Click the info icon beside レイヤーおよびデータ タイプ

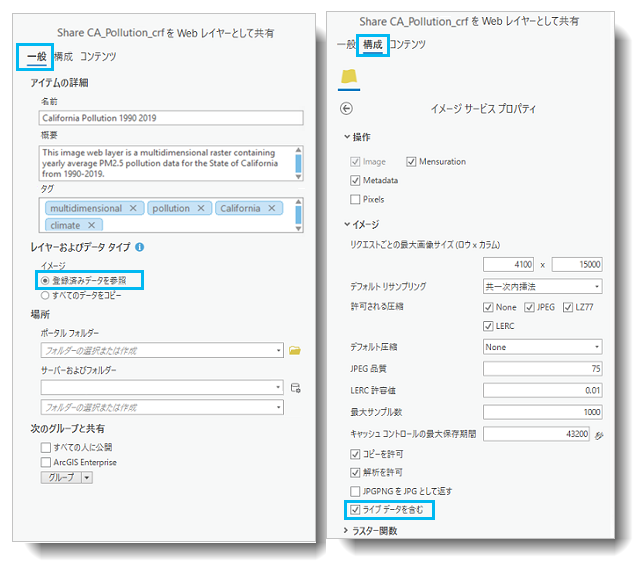(x=139, y=246)
